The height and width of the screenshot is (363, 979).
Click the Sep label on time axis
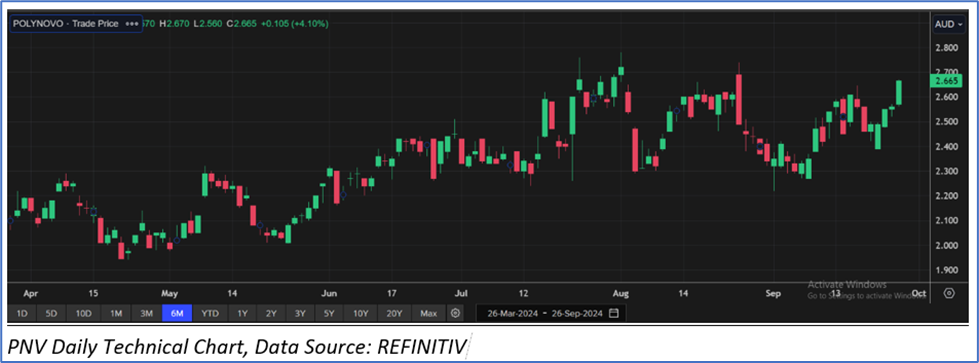(773, 293)
